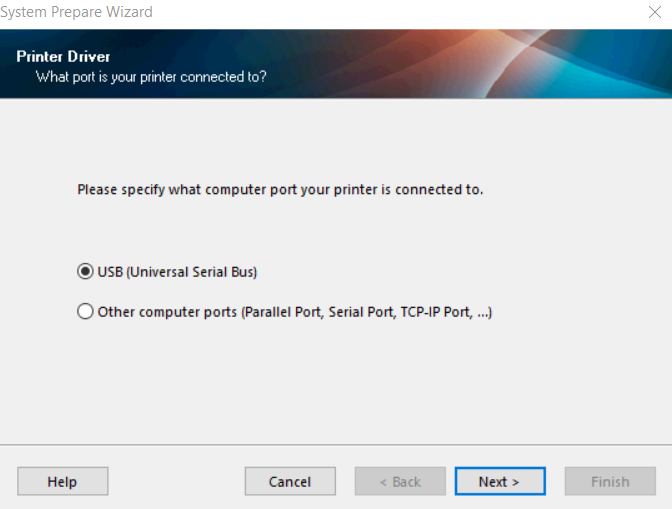Click the grayed-out < Back button

[400, 482]
